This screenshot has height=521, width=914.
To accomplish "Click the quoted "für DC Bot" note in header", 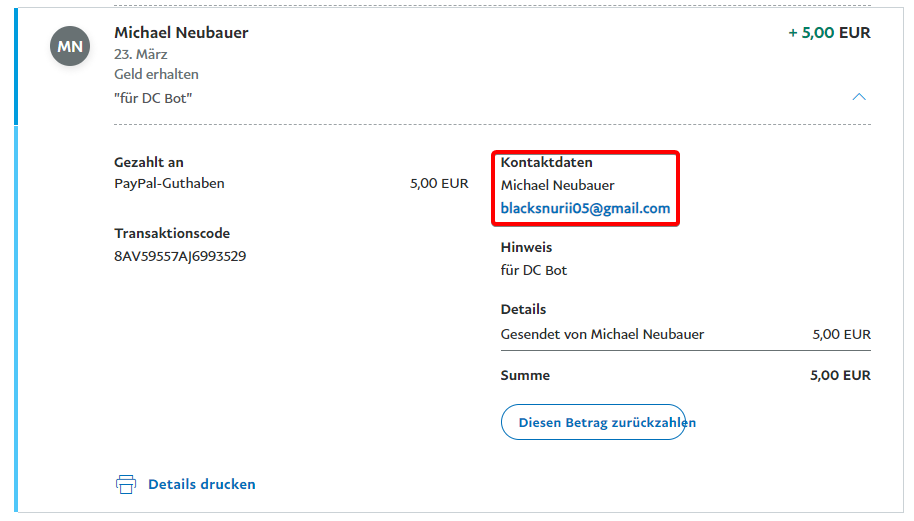I will [153, 98].
